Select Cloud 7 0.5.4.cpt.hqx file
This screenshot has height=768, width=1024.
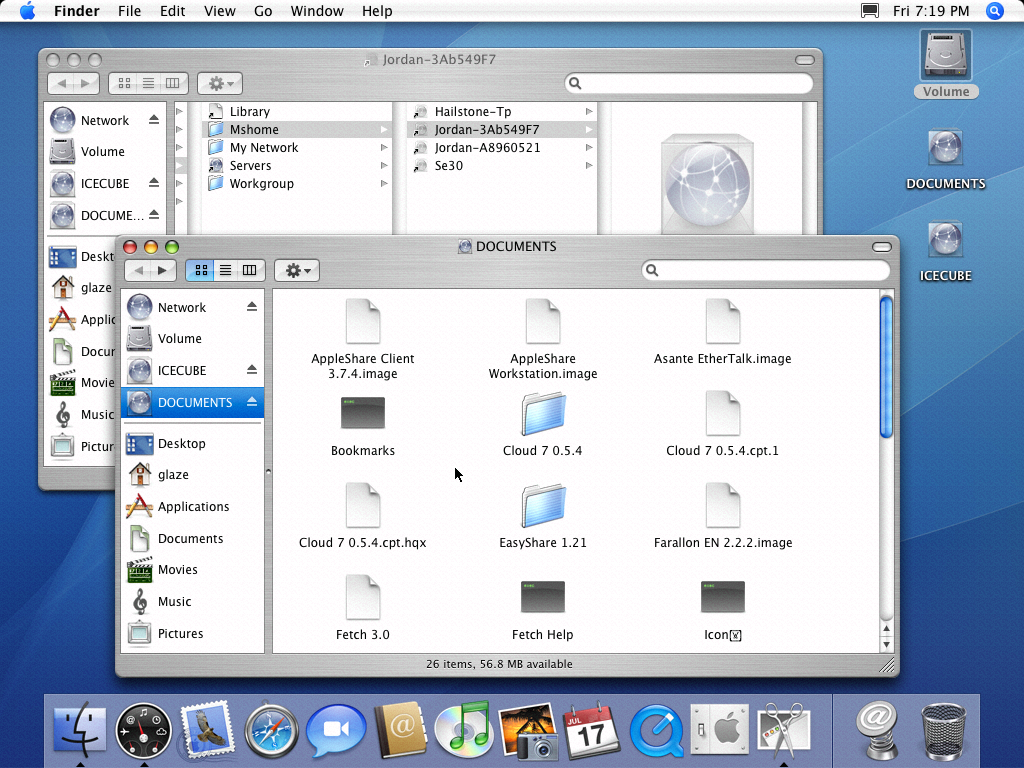362,505
